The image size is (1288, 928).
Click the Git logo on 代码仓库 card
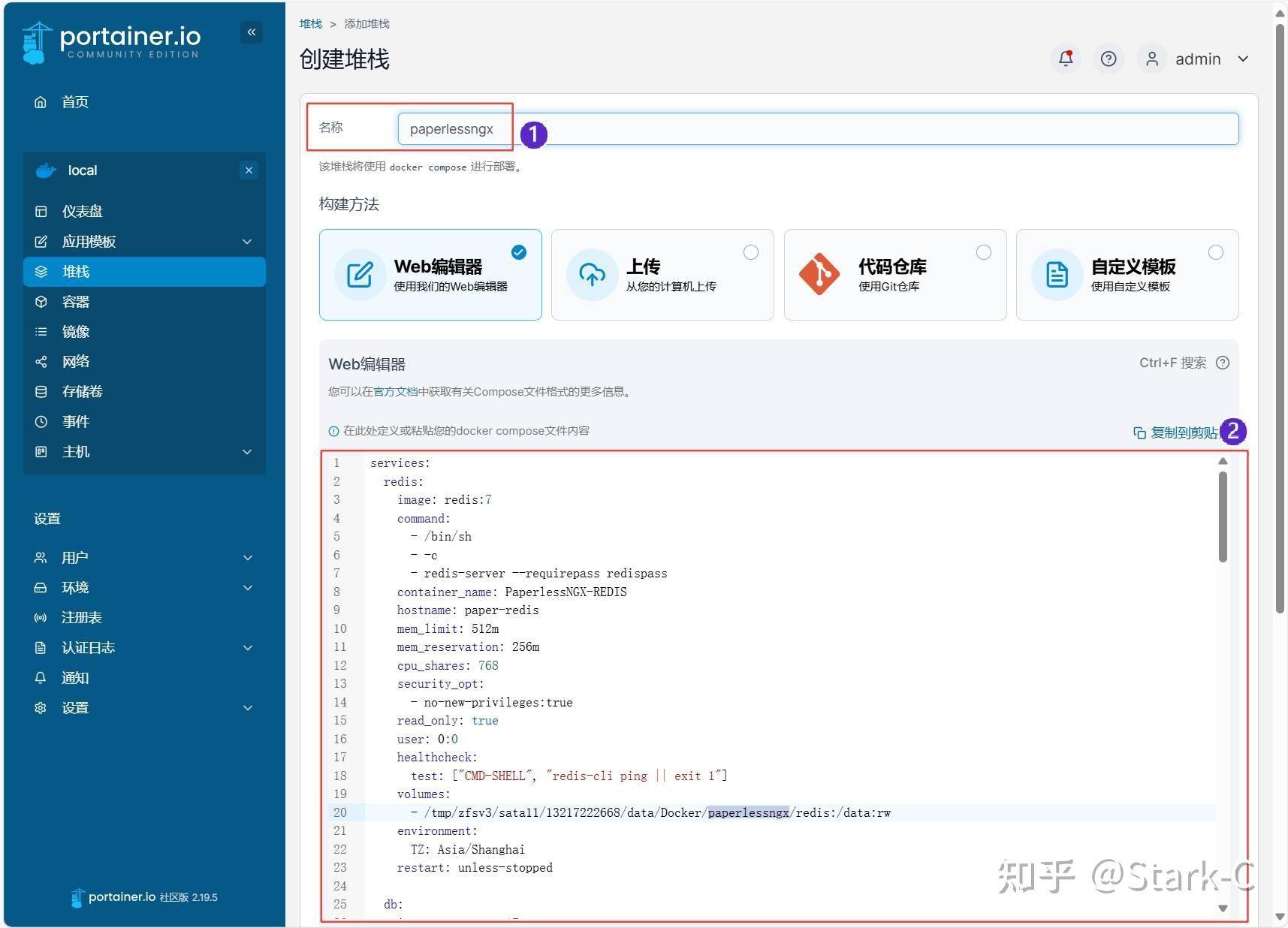click(x=819, y=274)
